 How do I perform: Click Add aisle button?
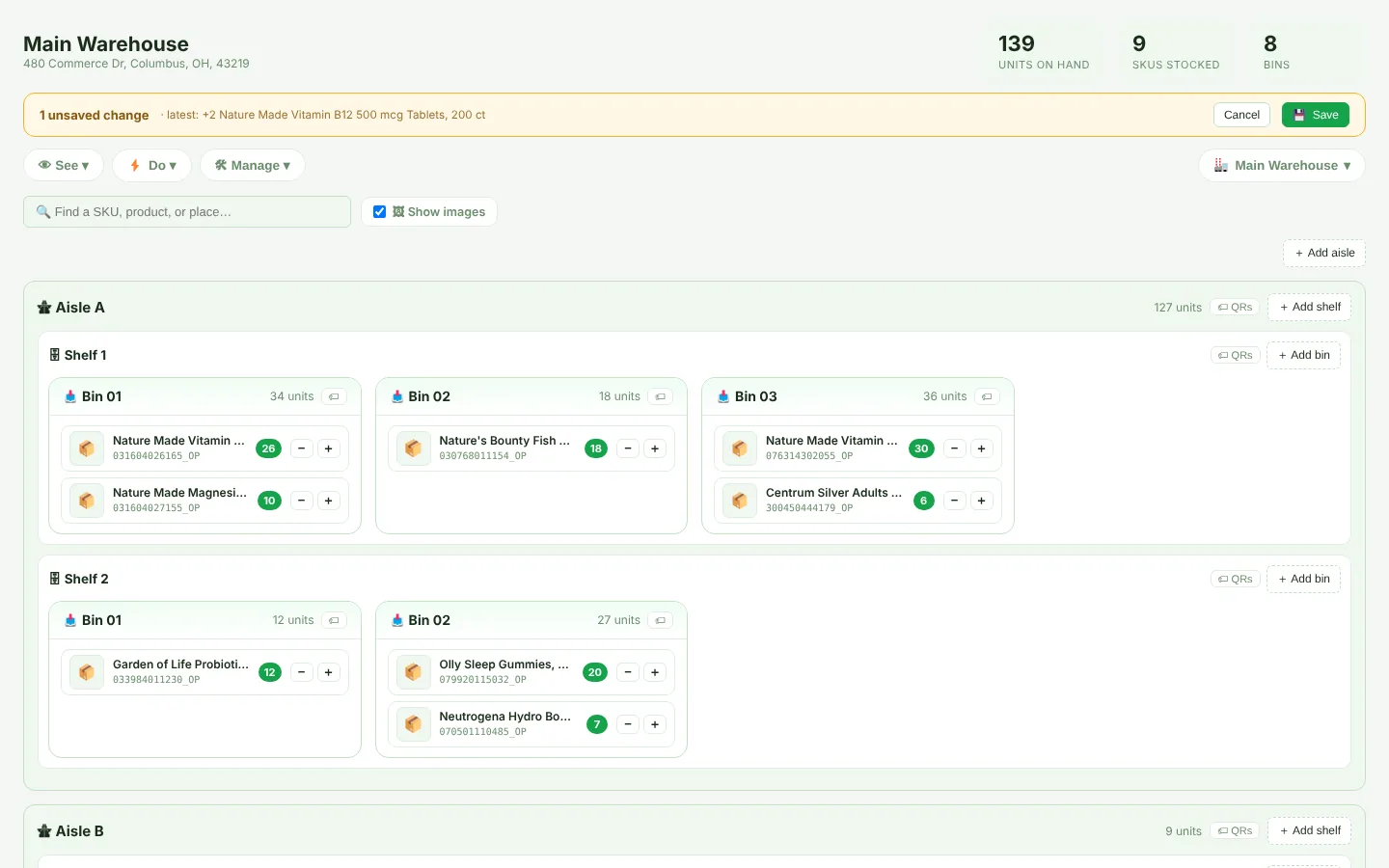pyautogui.click(x=1324, y=253)
